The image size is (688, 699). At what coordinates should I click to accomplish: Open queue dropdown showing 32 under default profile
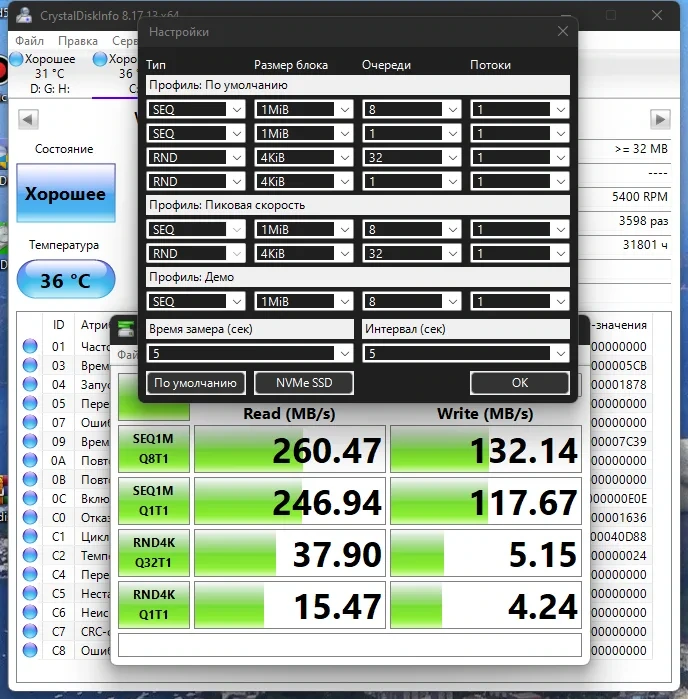tap(411, 157)
